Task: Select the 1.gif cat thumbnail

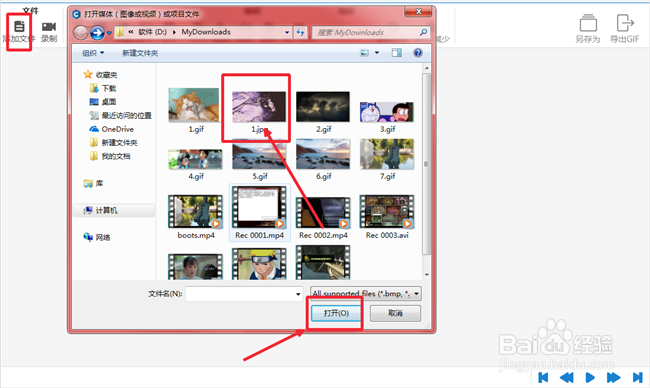Action: coord(194,105)
